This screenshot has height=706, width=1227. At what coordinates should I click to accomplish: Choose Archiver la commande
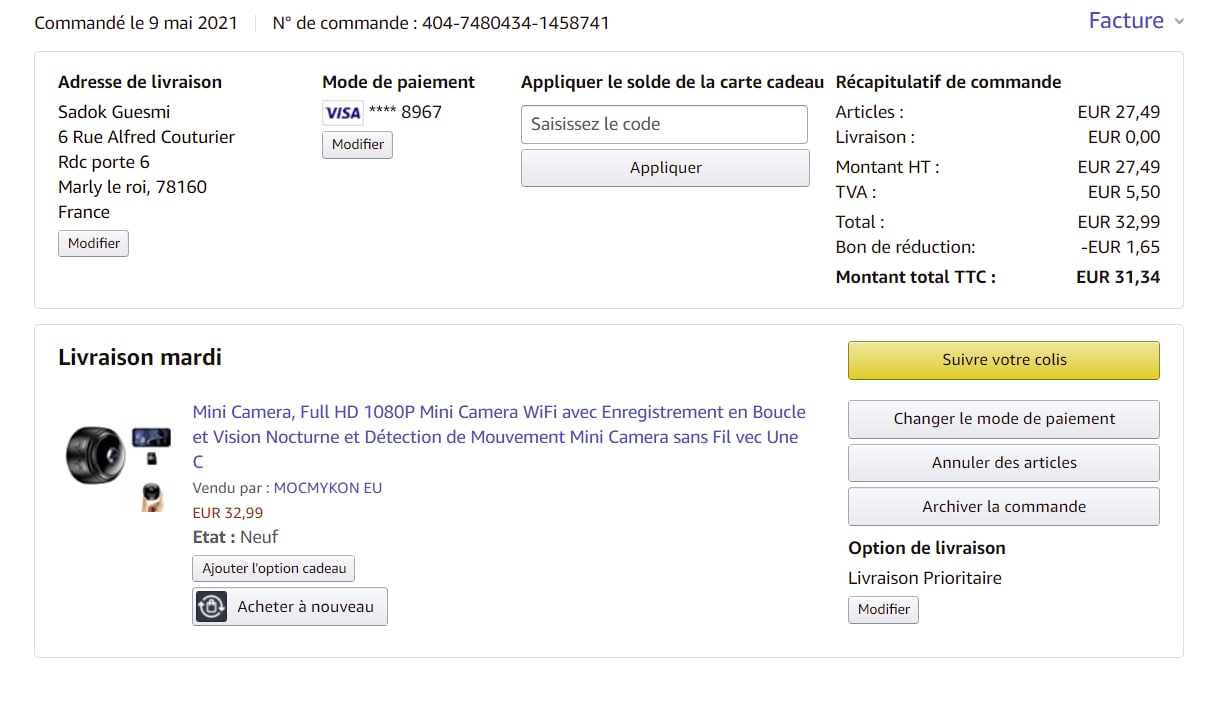[x=1003, y=507]
